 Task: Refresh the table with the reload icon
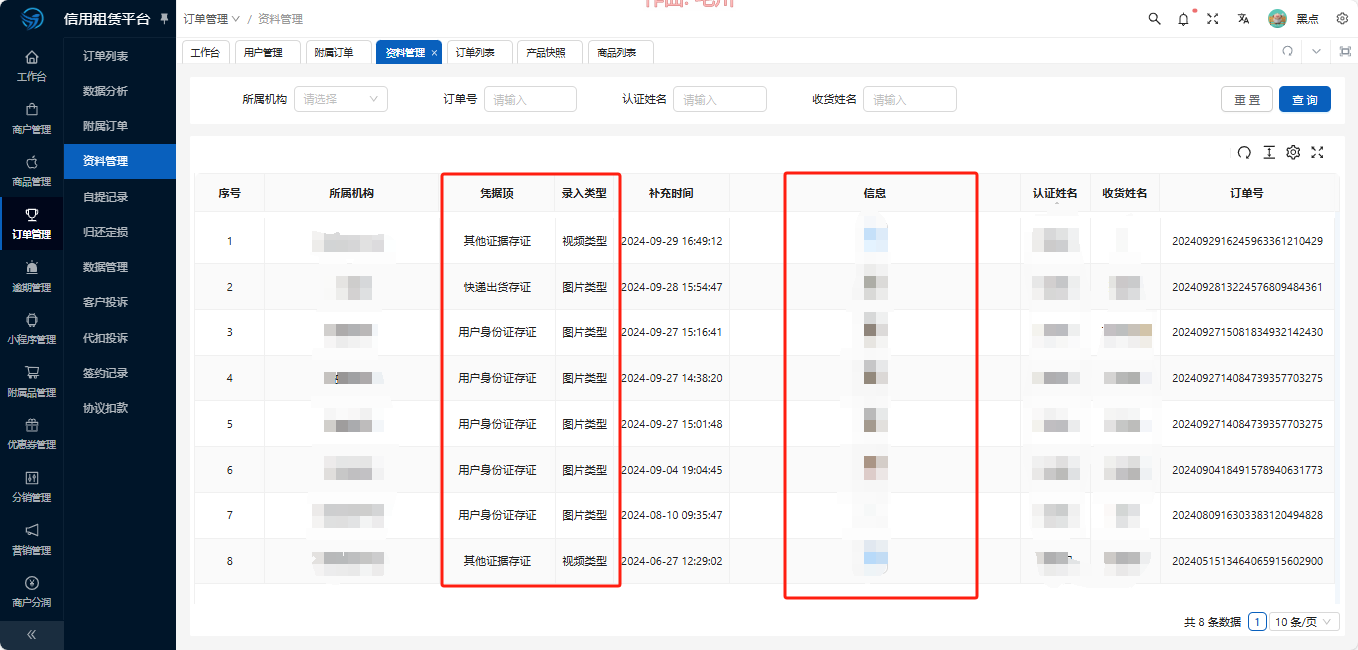click(x=1244, y=152)
